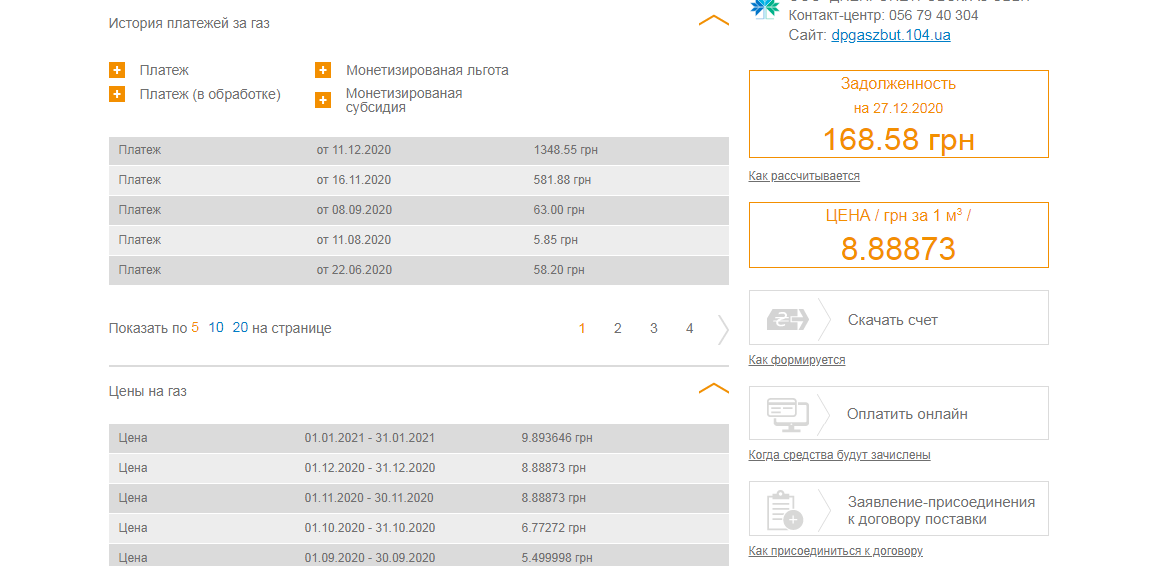The width and height of the screenshot is (1167, 566).
Task: Select period 01.10.2020 - 31.10.2020
Action: coord(370,528)
